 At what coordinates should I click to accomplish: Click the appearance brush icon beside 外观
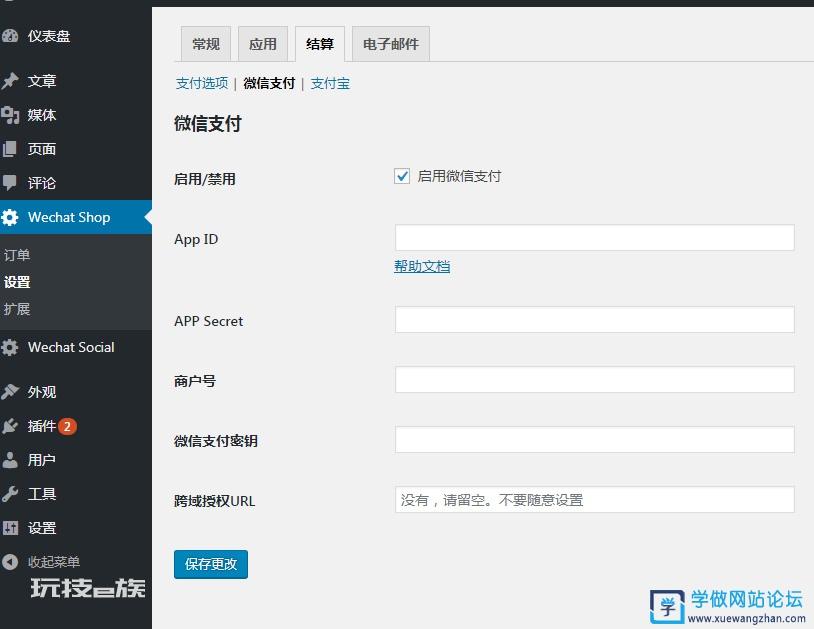(10, 392)
